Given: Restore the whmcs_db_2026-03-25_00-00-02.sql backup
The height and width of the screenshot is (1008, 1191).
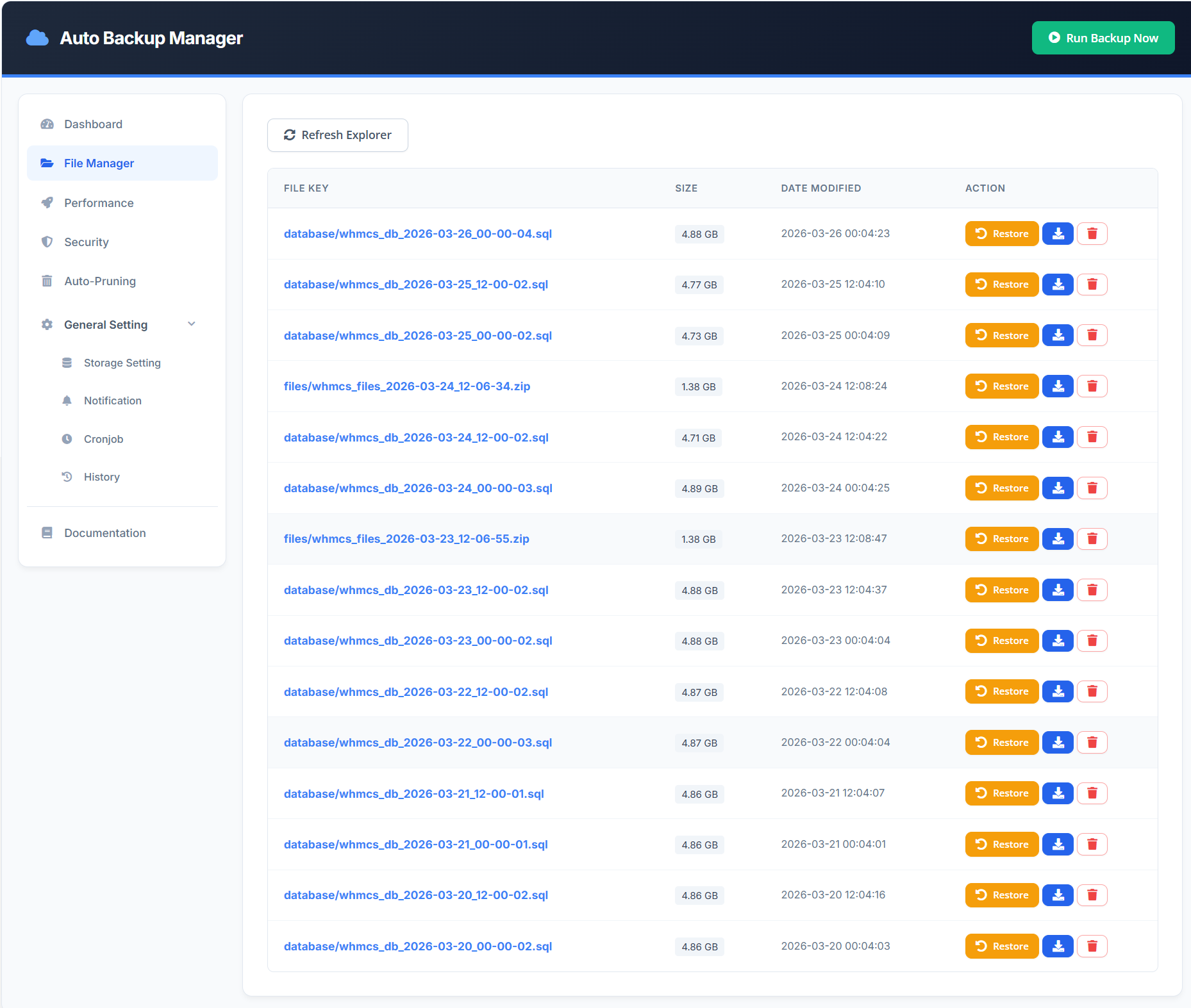Looking at the screenshot, I should pyautogui.click(x=1001, y=335).
